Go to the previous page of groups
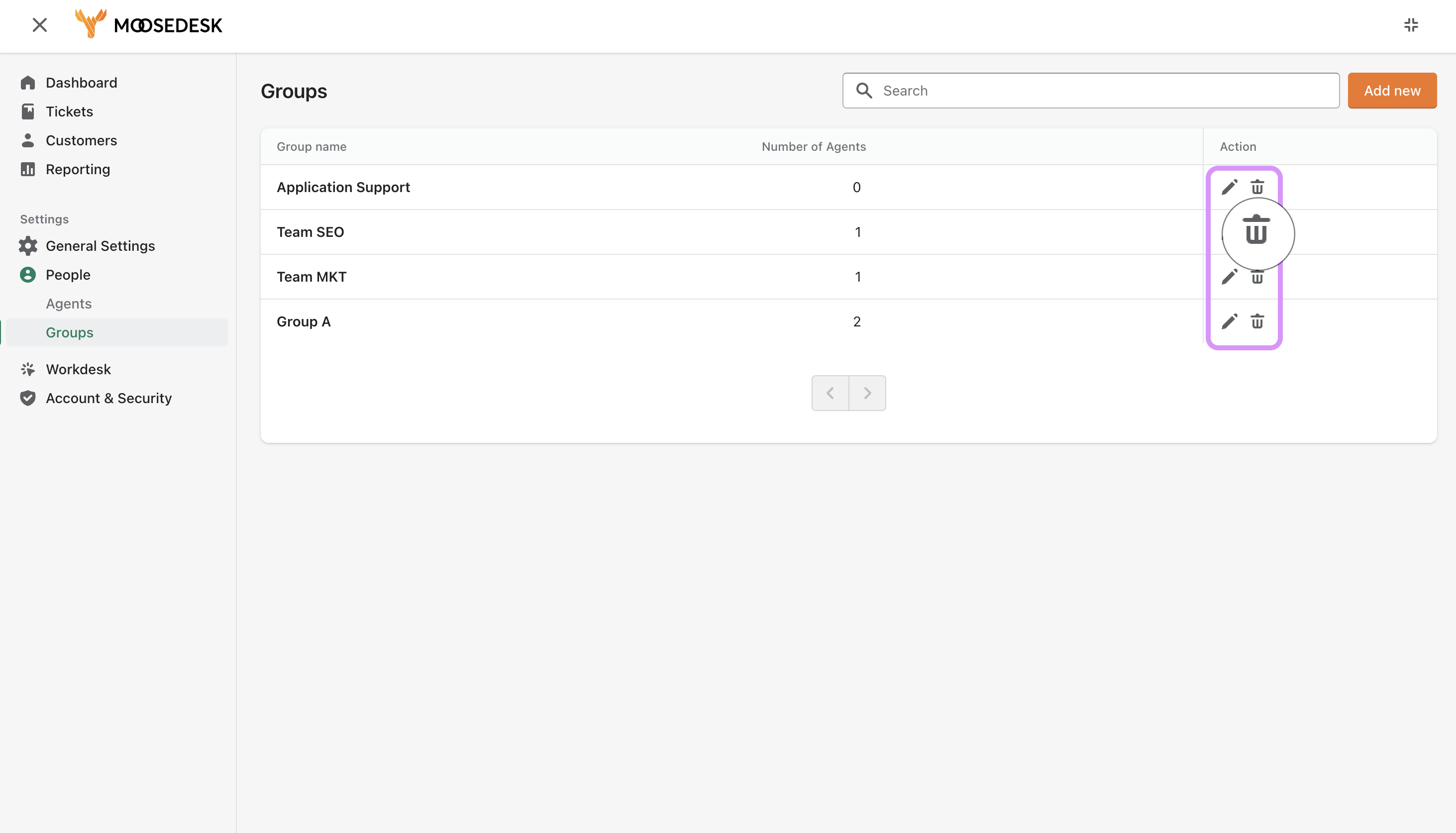This screenshot has width=1456, height=833. pyautogui.click(x=830, y=393)
